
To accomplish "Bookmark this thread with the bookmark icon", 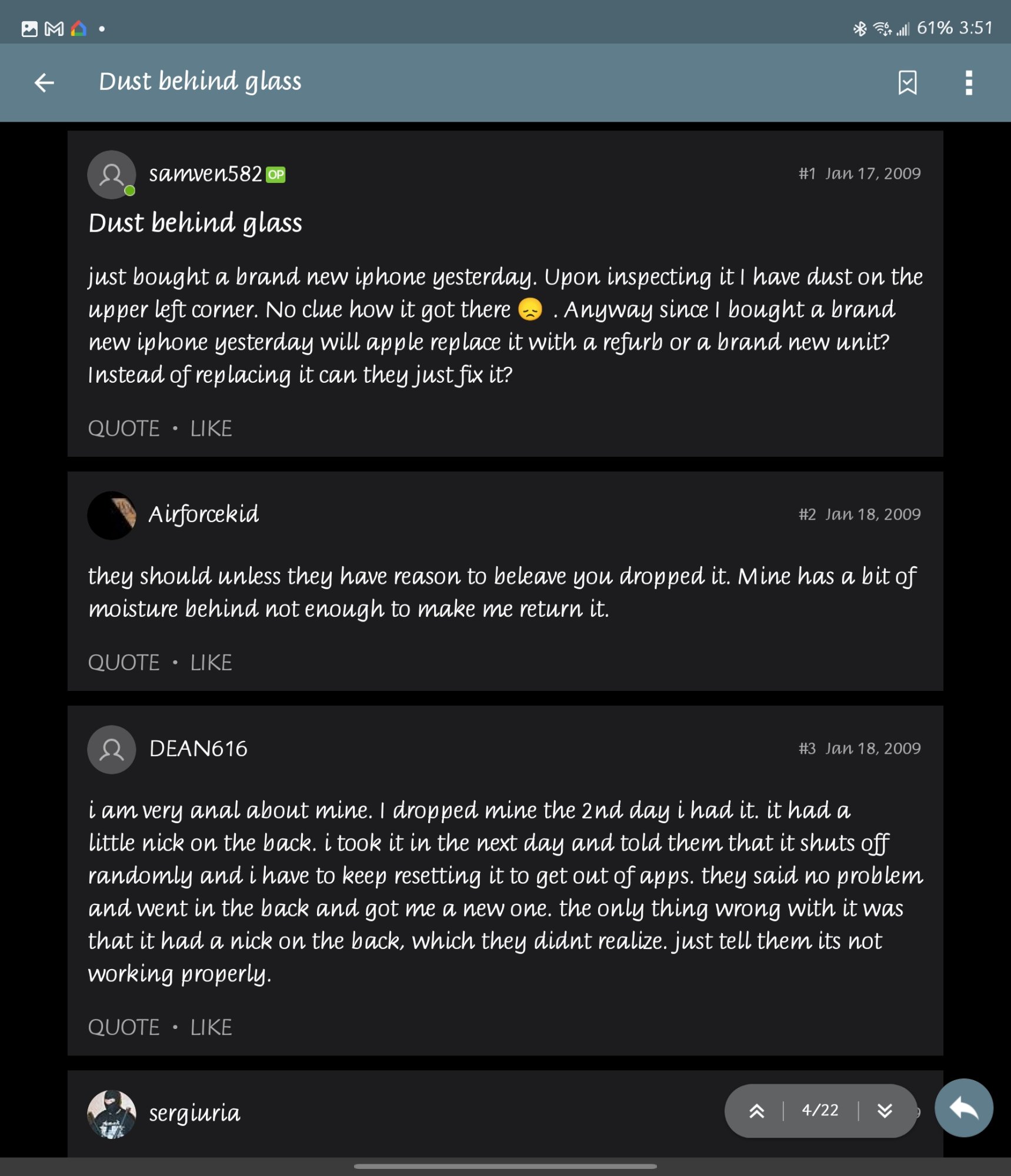I will tap(907, 82).
